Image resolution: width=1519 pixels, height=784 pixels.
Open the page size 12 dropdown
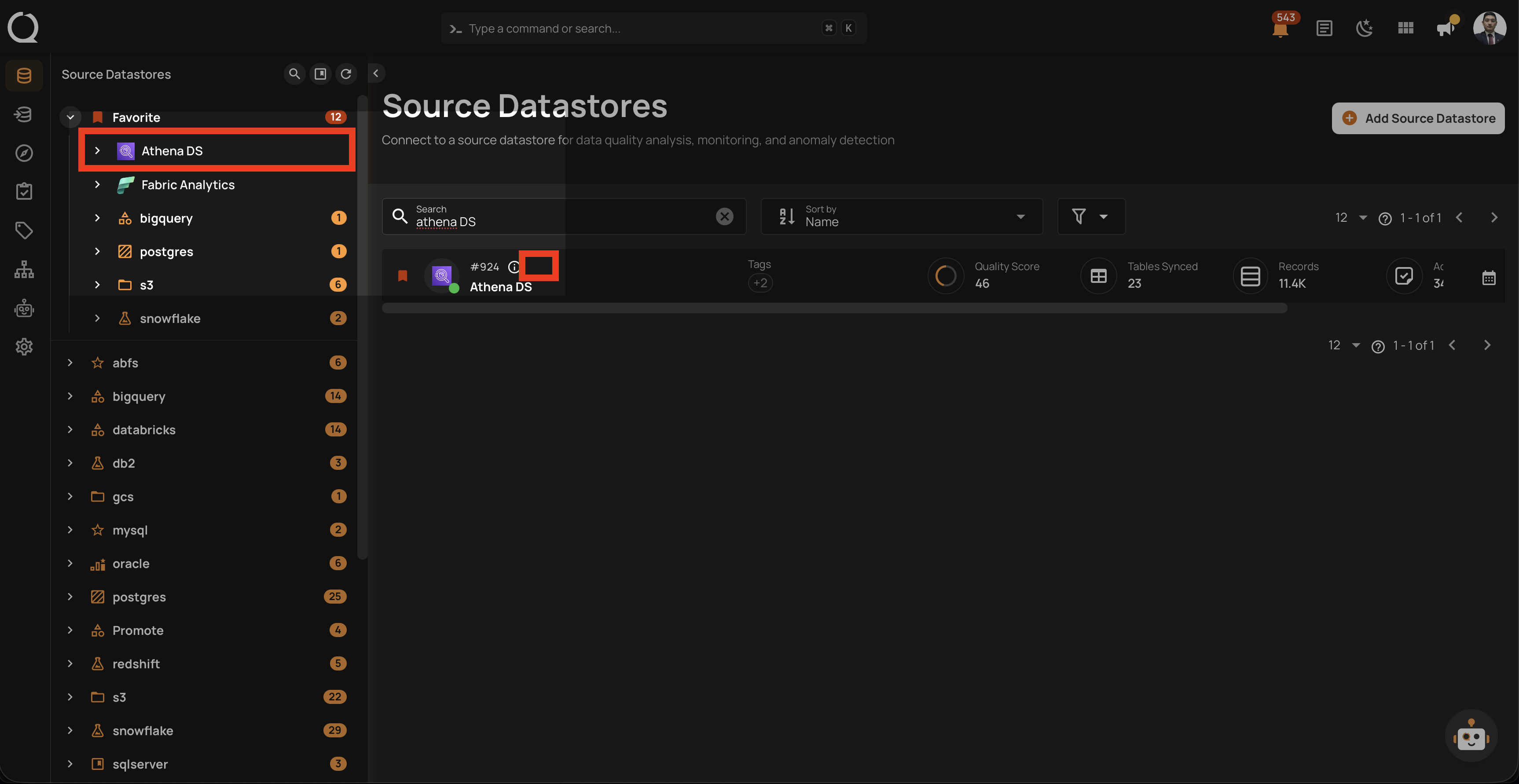coord(1350,217)
